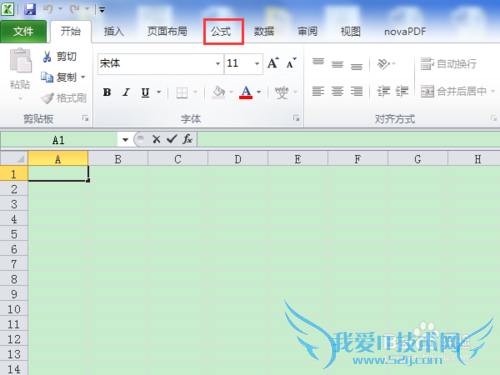Click 合并后居中 (Merge & Center)
500x375 pixels.
(x=453, y=91)
